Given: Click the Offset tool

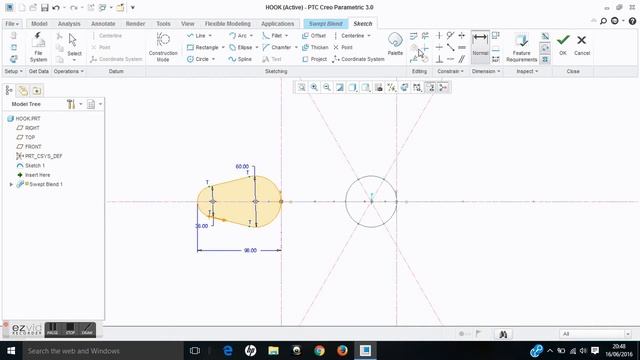Looking at the screenshot, I should [x=313, y=36].
